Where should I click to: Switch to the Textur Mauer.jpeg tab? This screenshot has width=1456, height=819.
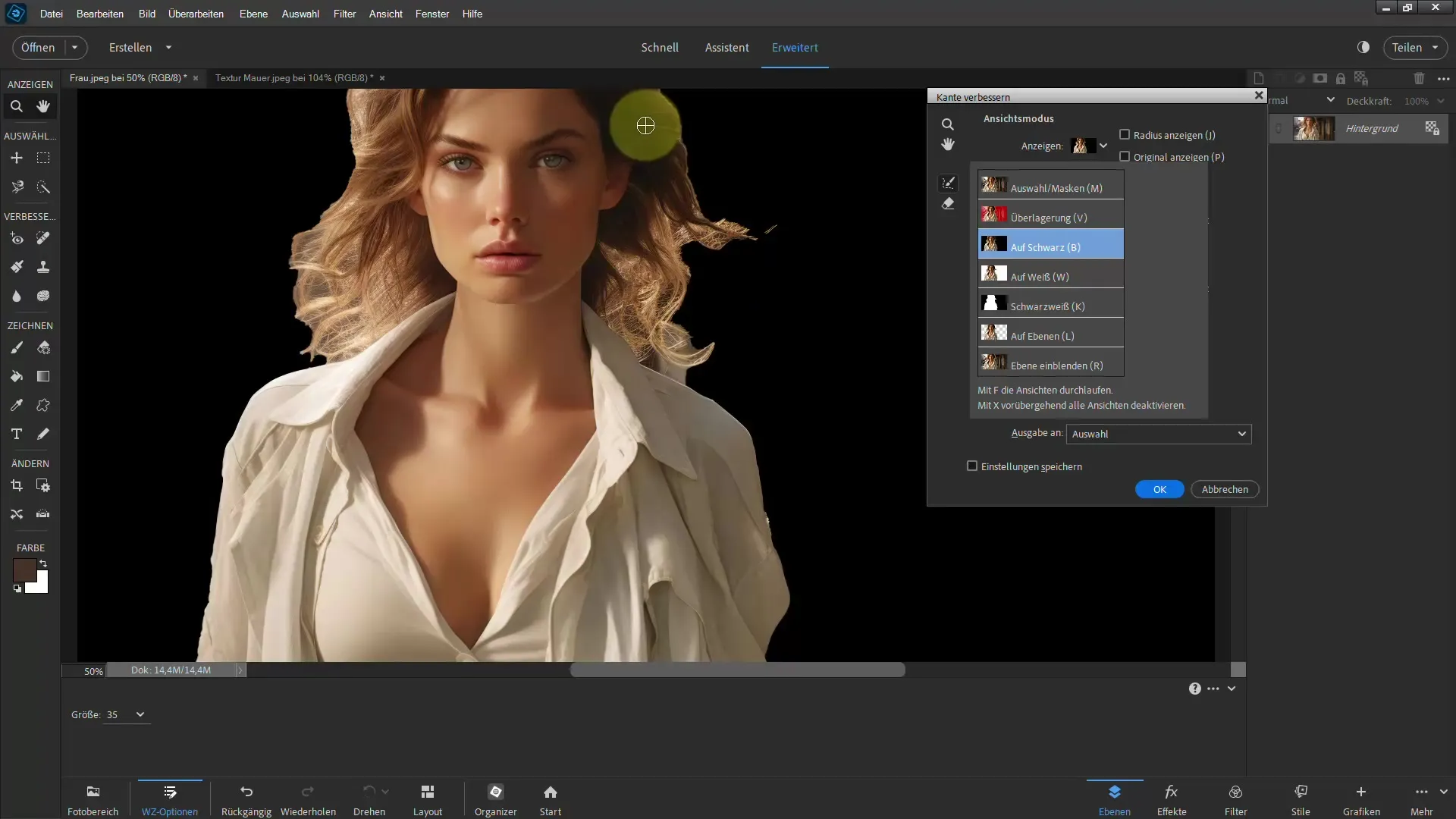click(x=293, y=78)
